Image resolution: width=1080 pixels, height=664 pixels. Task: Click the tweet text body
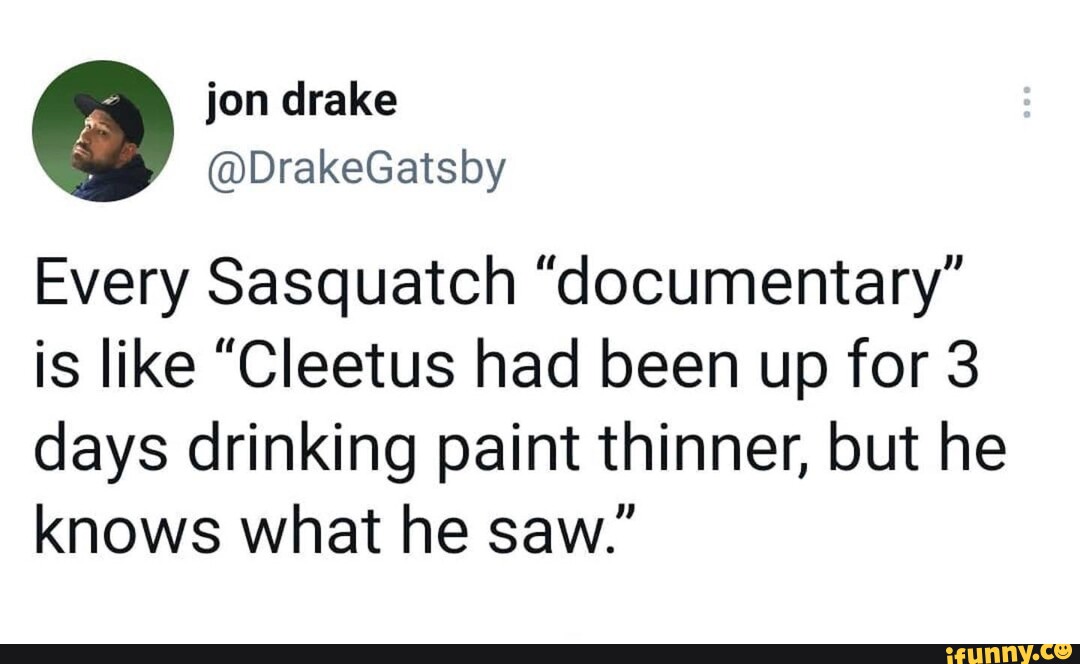500,400
